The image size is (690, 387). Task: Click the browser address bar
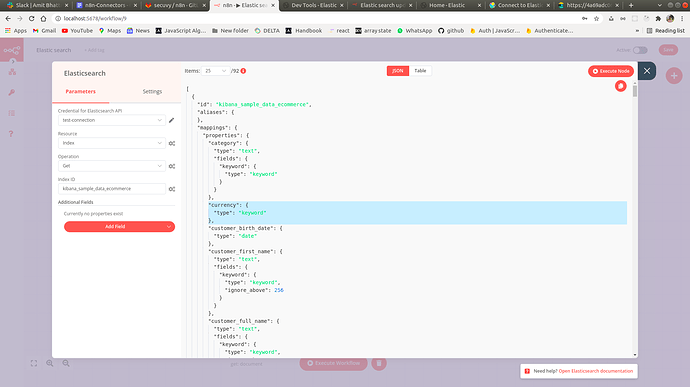pyautogui.click(x=317, y=18)
